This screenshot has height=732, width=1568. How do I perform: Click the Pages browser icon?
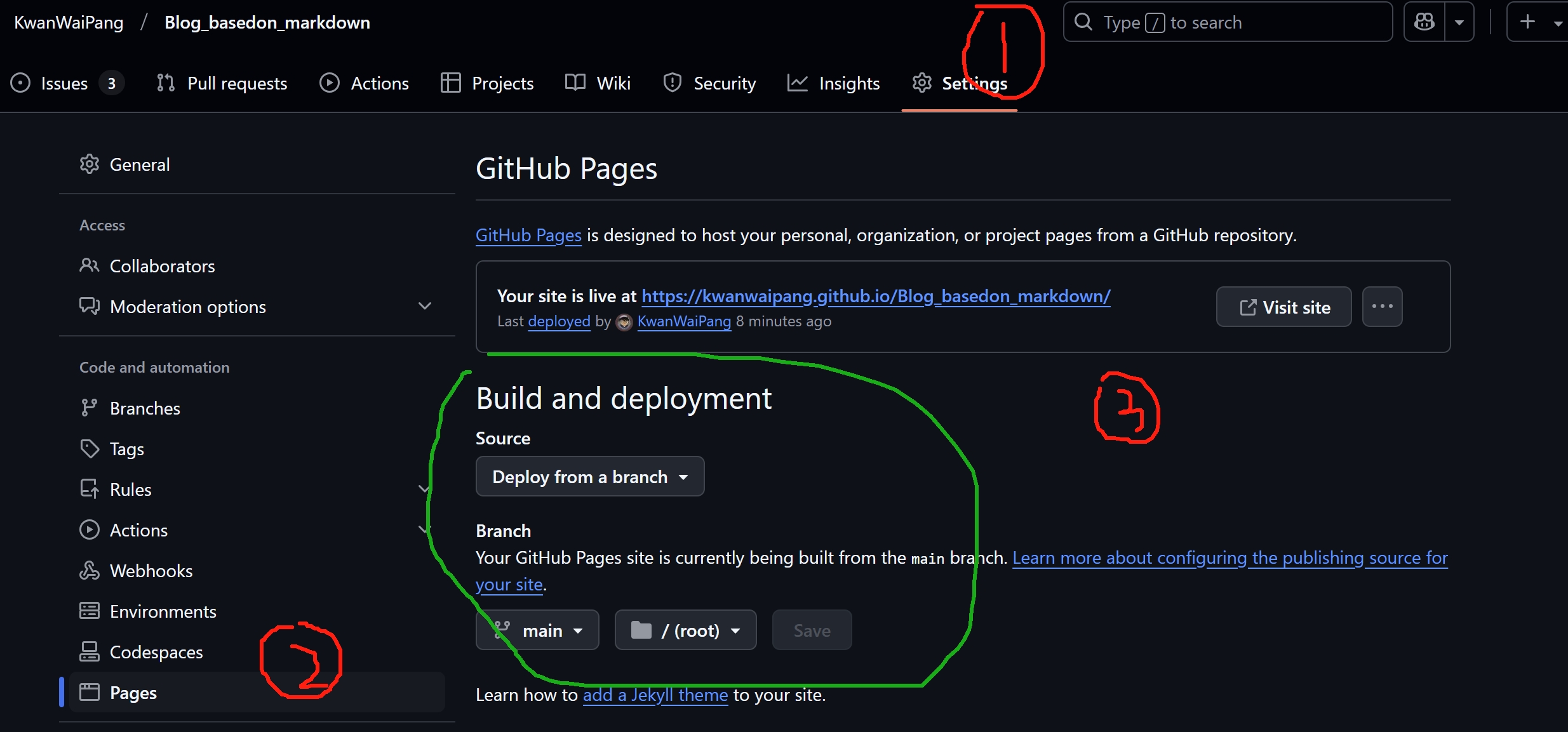click(x=90, y=692)
